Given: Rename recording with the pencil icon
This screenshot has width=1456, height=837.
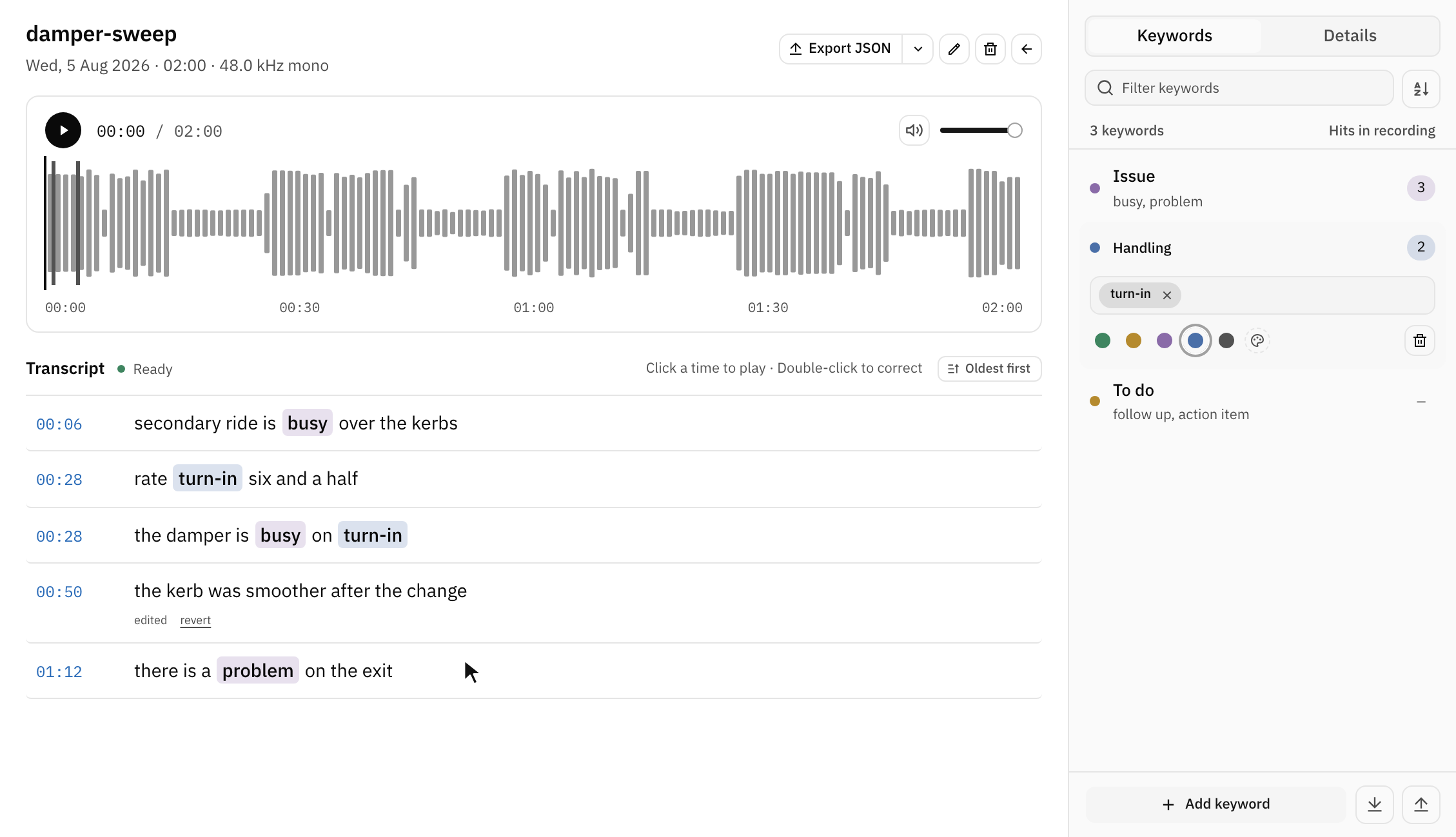Looking at the screenshot, I should [x=954, y=49].
